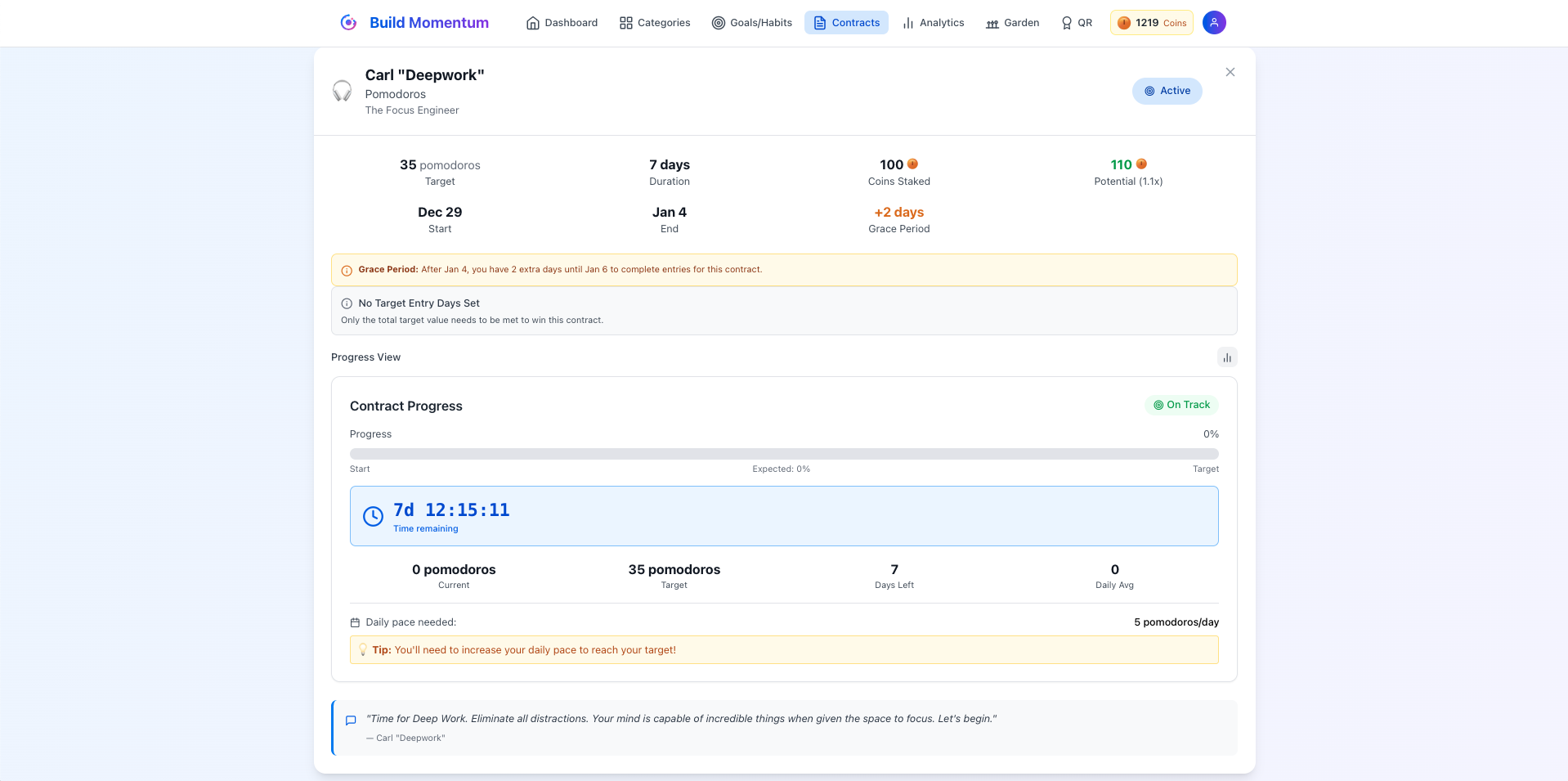Click the calendar icon near Daily pace needed
Screen dimensions: 1568x781
point(355,622)
